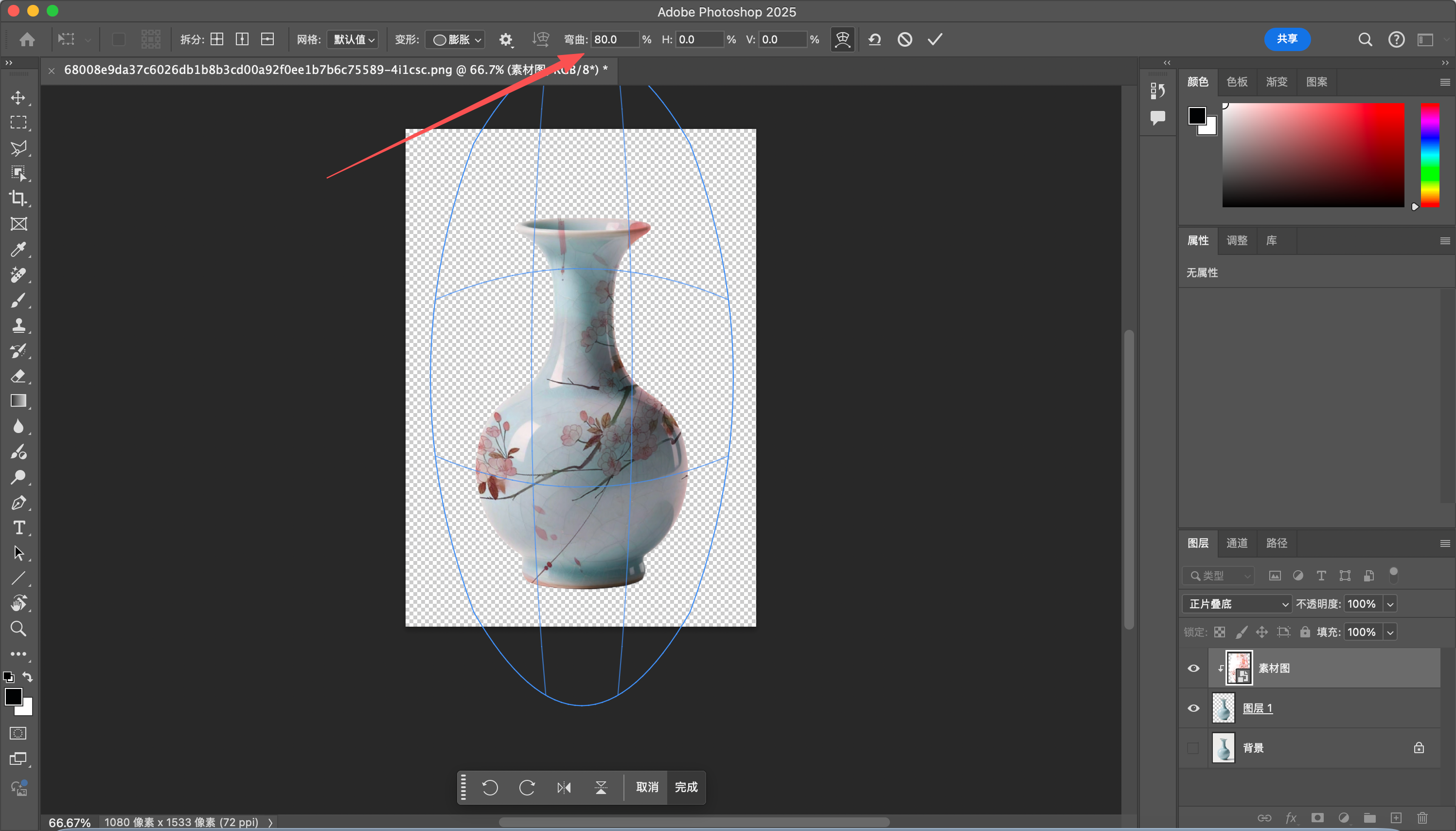Screen dimensions: 1456x831
Task: Select the Horizontal Type tool
Action: 18,528
